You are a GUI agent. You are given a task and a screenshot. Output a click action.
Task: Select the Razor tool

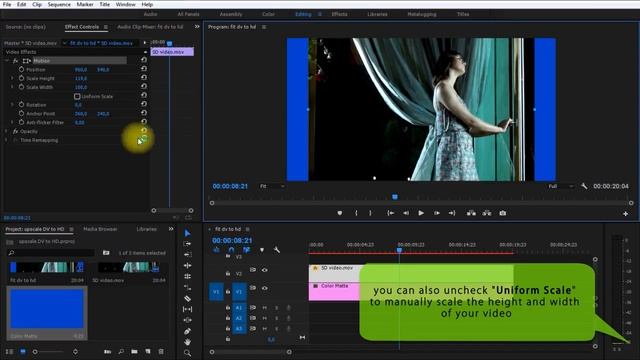coord(187,298)
